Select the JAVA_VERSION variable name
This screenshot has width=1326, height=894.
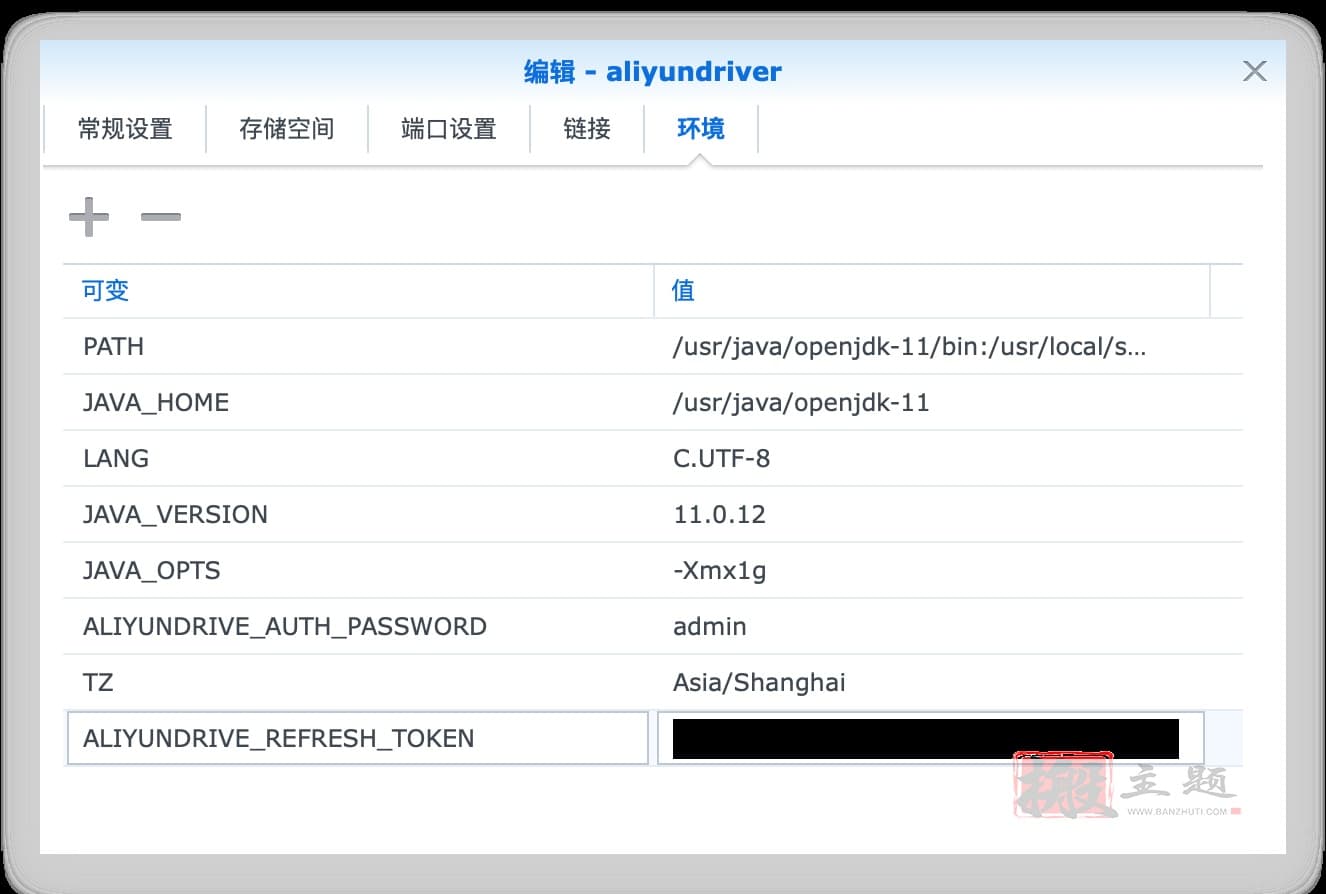pos(176,515)
